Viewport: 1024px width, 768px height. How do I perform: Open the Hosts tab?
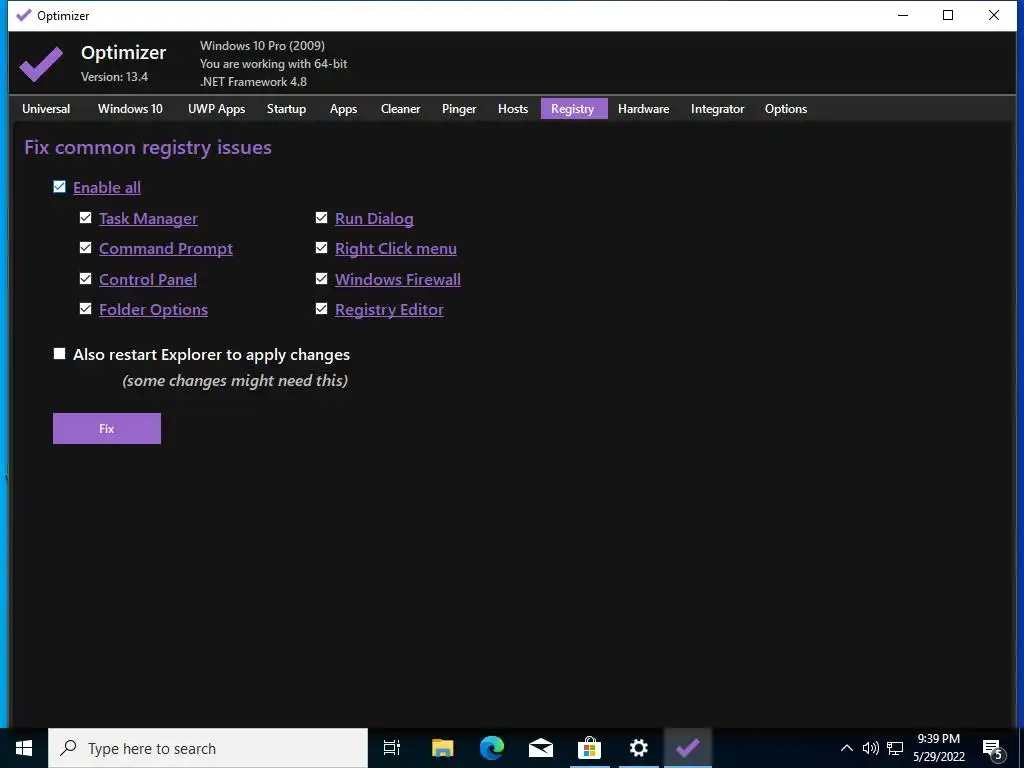(x=513, y=109)
